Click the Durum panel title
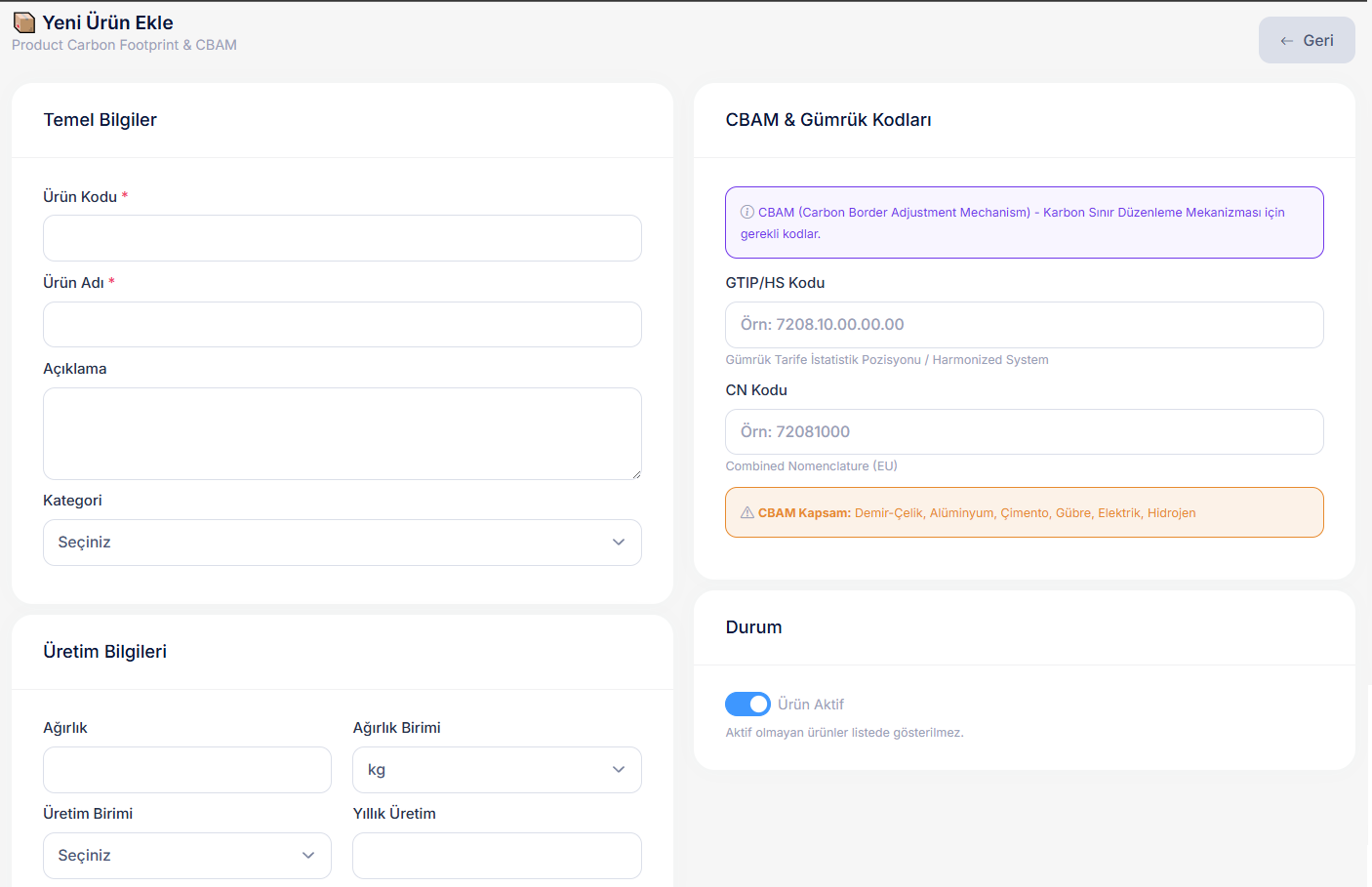 tap(753, 626)
